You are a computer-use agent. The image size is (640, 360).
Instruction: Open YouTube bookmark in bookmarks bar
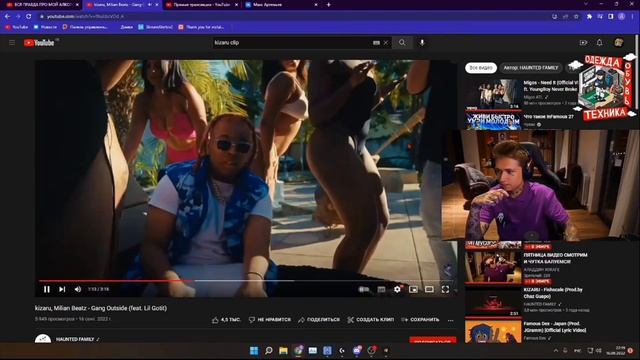(17, 27)
